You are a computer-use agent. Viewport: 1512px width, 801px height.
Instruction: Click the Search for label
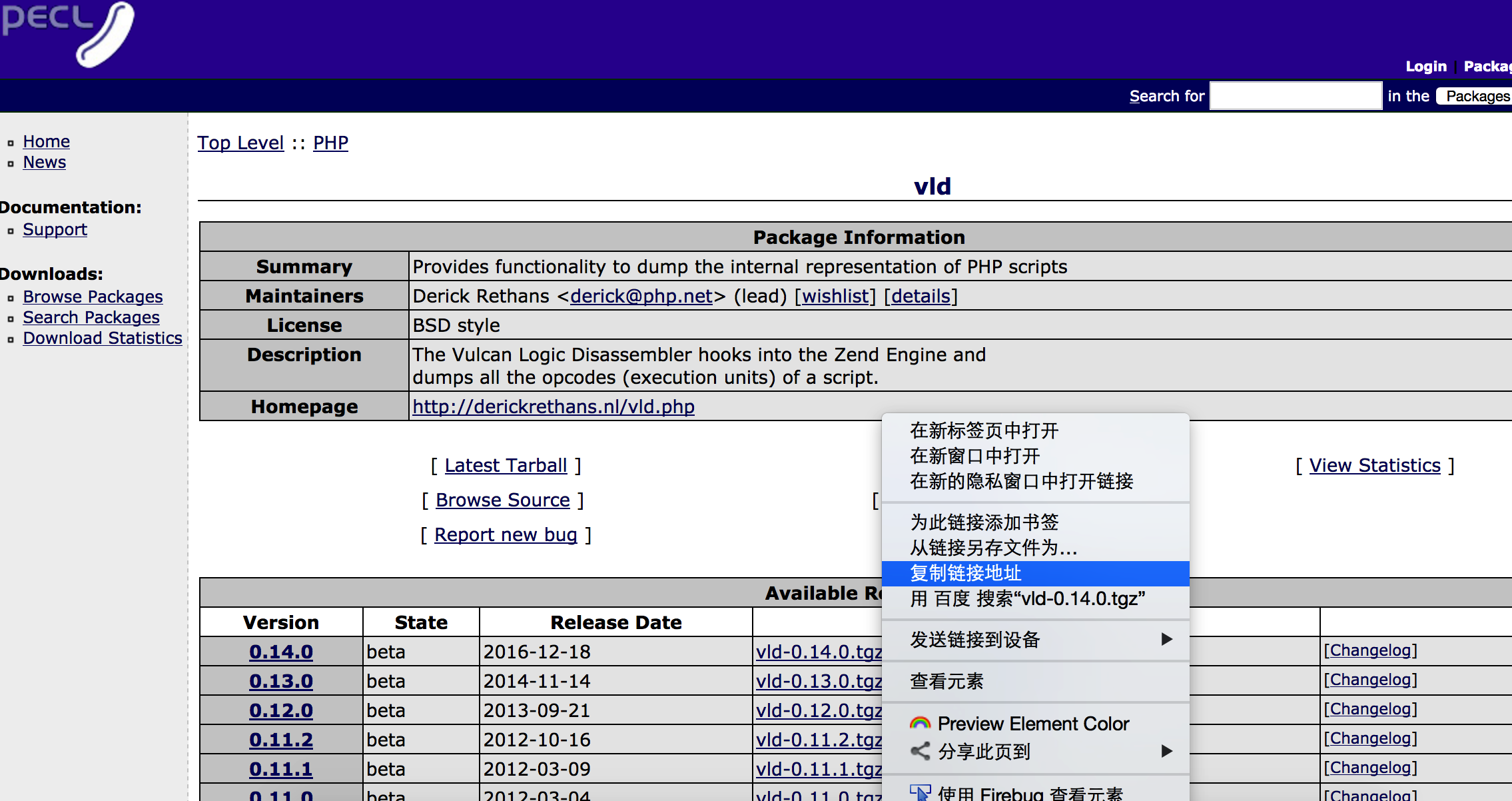click(1167, 96)
